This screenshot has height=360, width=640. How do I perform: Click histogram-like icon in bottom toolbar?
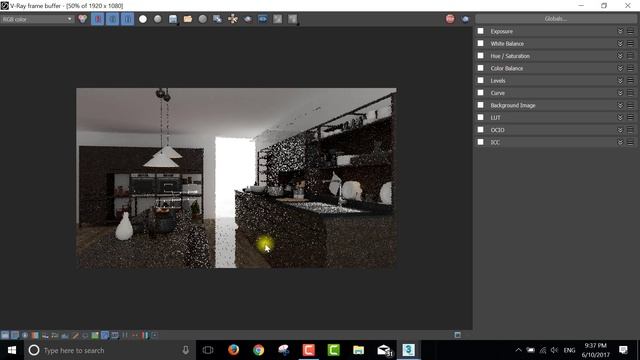pos(65,335)
